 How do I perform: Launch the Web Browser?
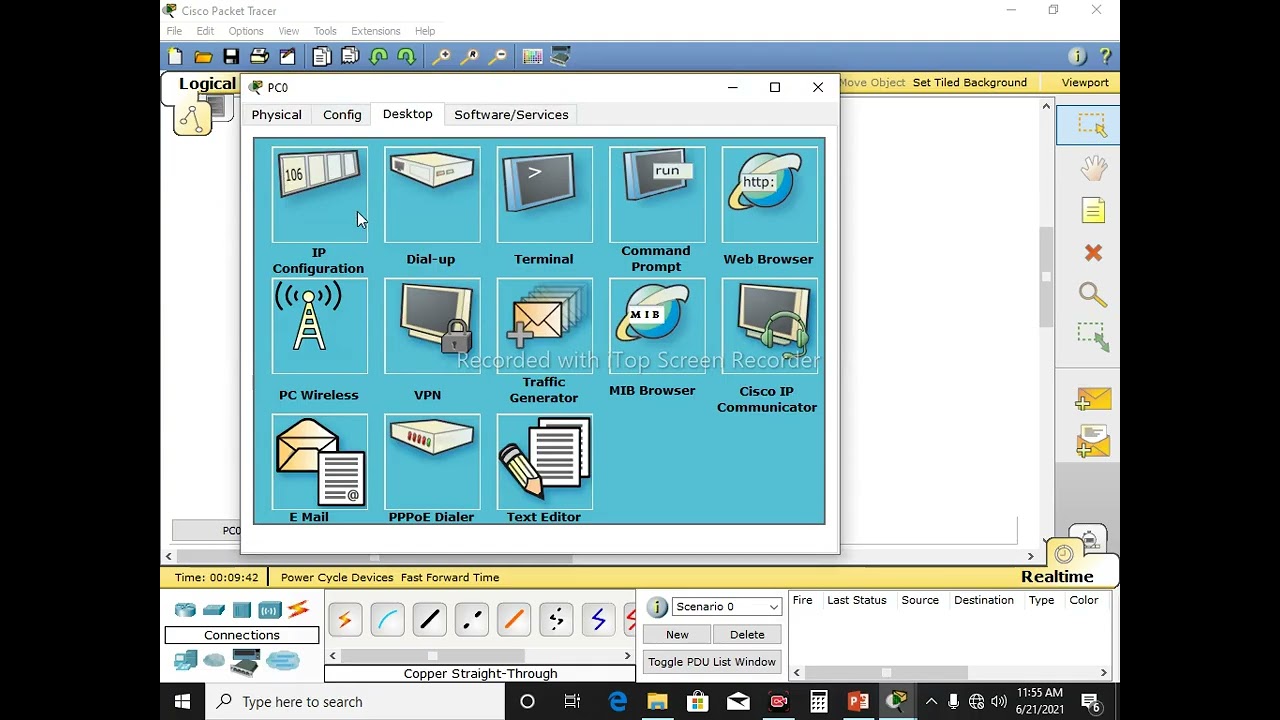pyautogui.click(x=769, y=195)
